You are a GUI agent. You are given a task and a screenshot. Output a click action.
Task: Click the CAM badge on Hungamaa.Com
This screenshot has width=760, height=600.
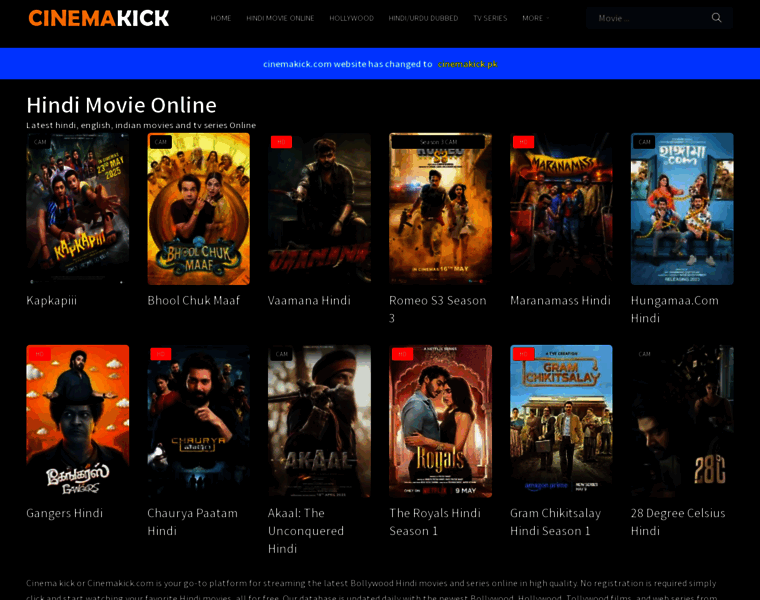click(645, 142)
